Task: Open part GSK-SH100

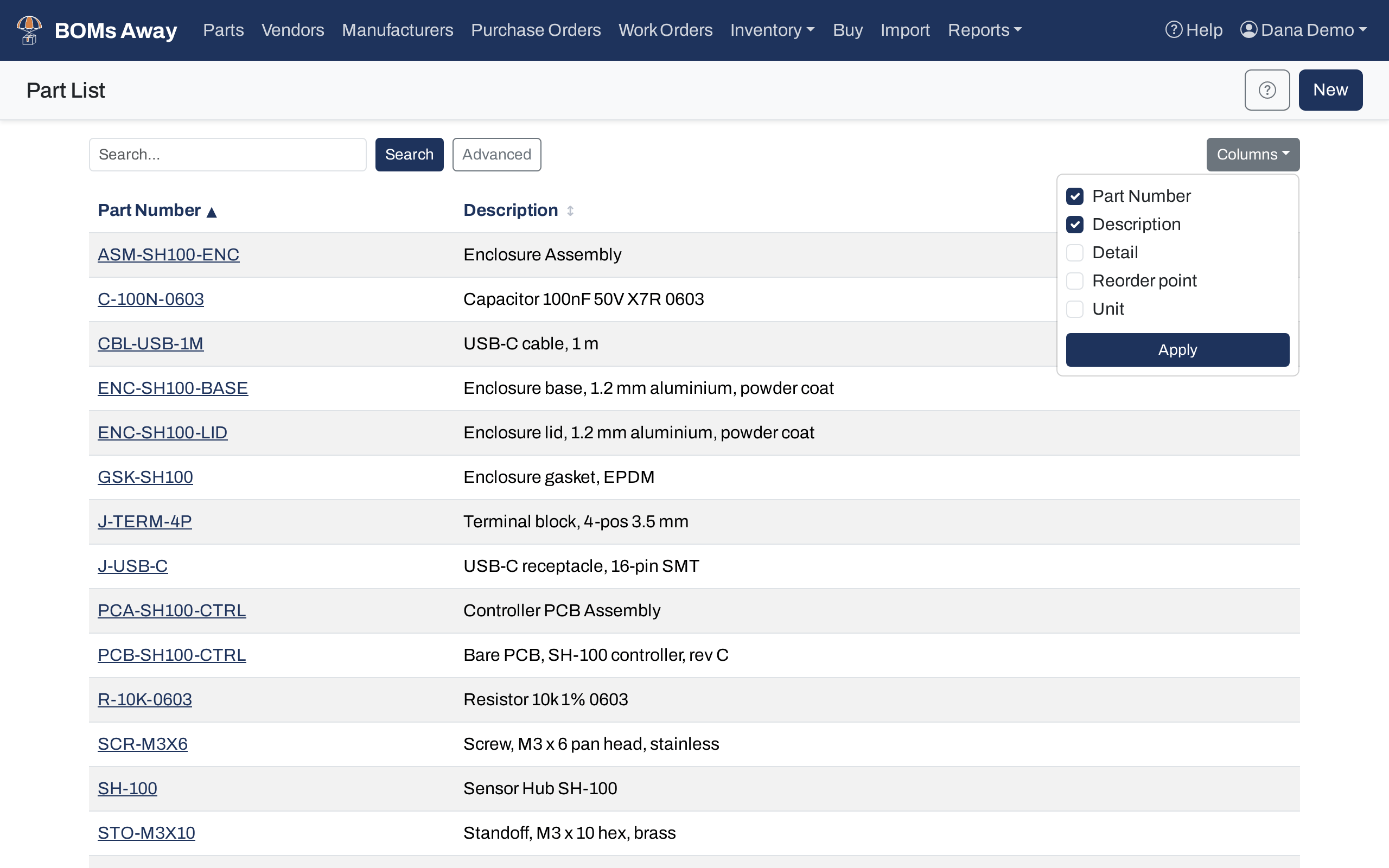Action: (x=145, y=477)
